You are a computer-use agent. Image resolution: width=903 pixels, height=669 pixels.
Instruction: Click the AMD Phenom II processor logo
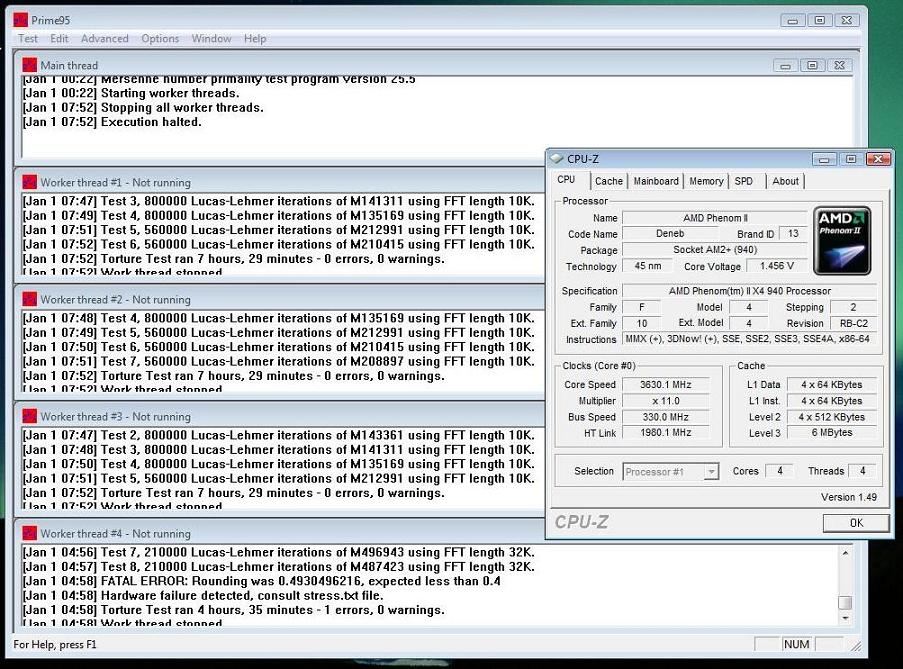[842, 241]
